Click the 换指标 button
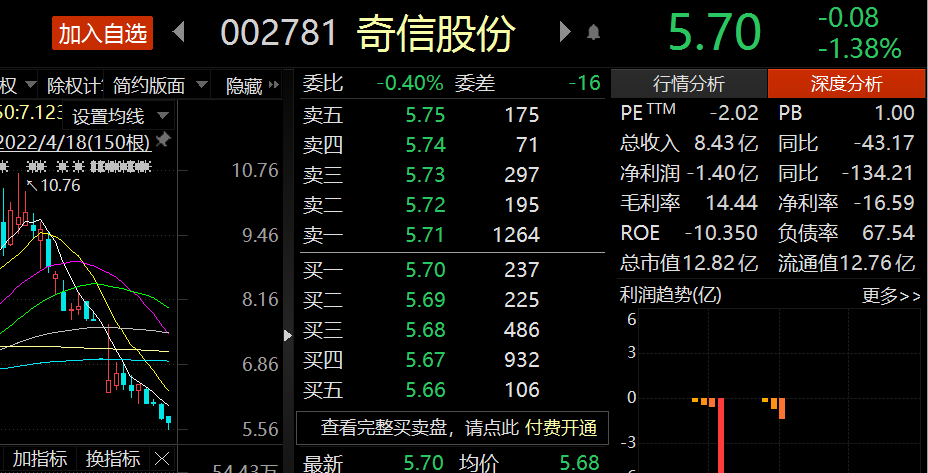The width and height of the screenshot is (928, 473). click(113, 459)
